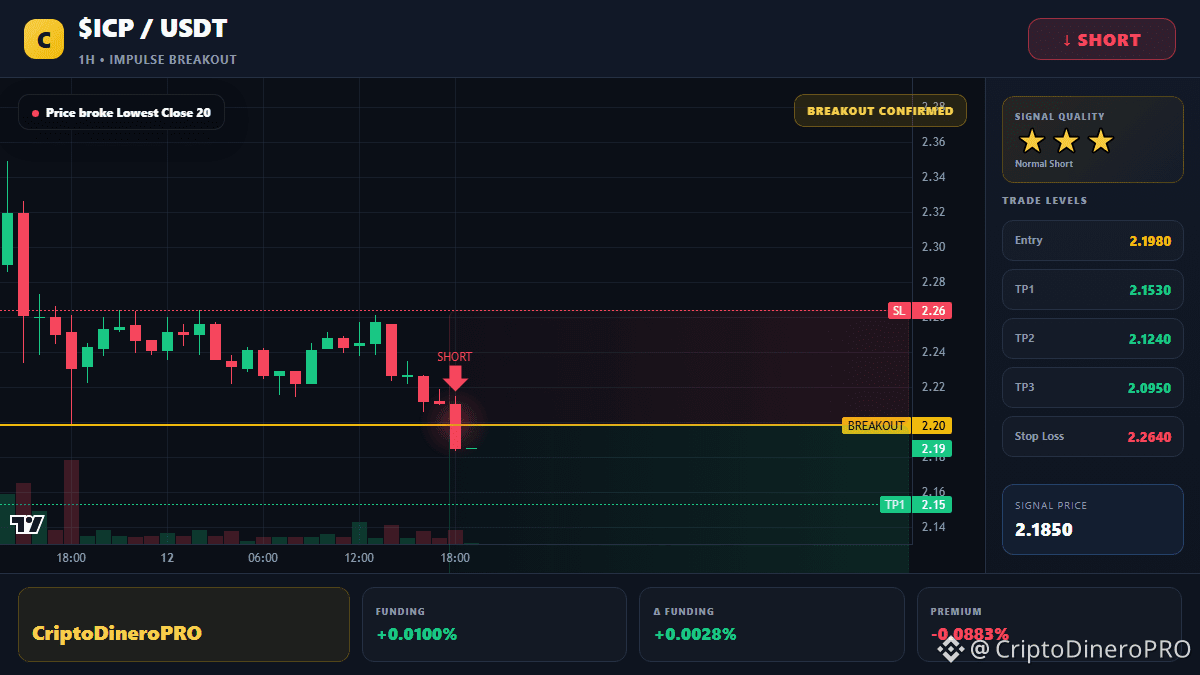This screenshot has height=675, width=1200.
Task: Click the BREAKOUT CONFIRMED badge
Action: coord(880,111)
